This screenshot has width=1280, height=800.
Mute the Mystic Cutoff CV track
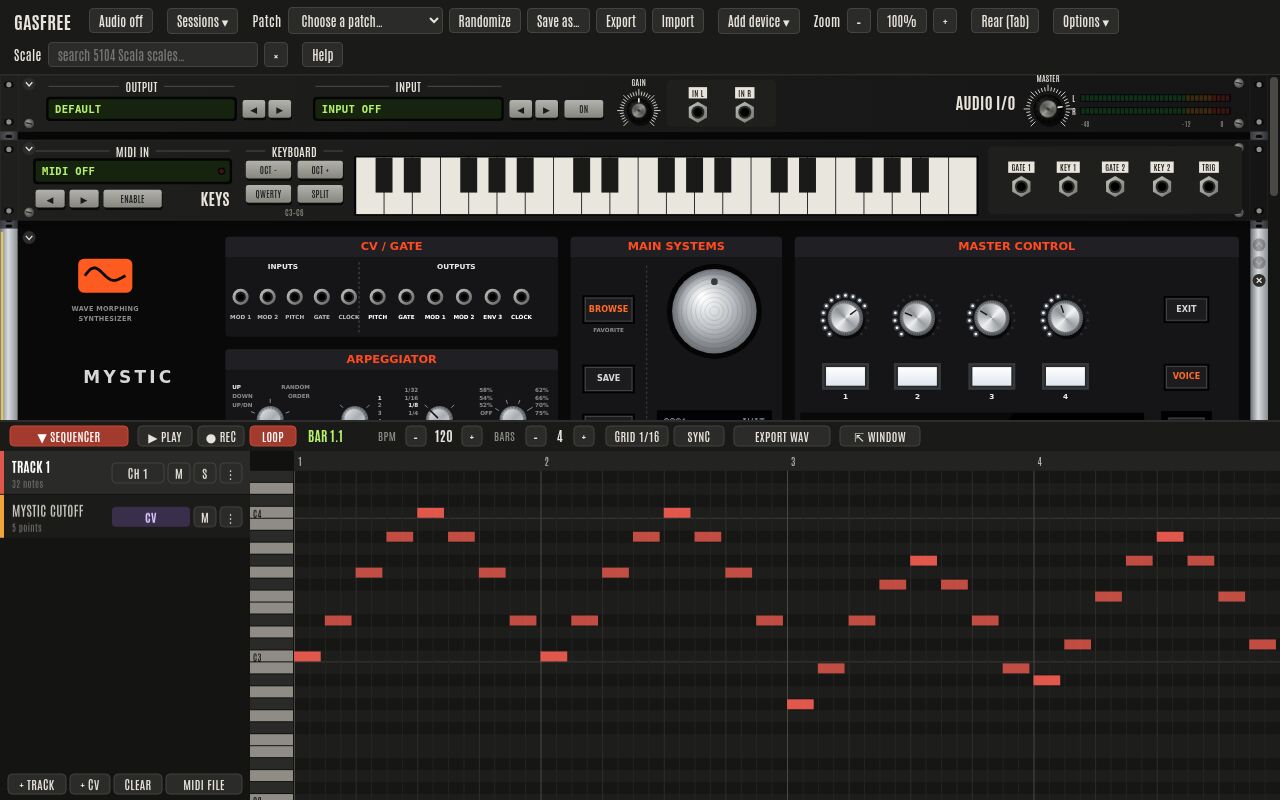point(205,517)
